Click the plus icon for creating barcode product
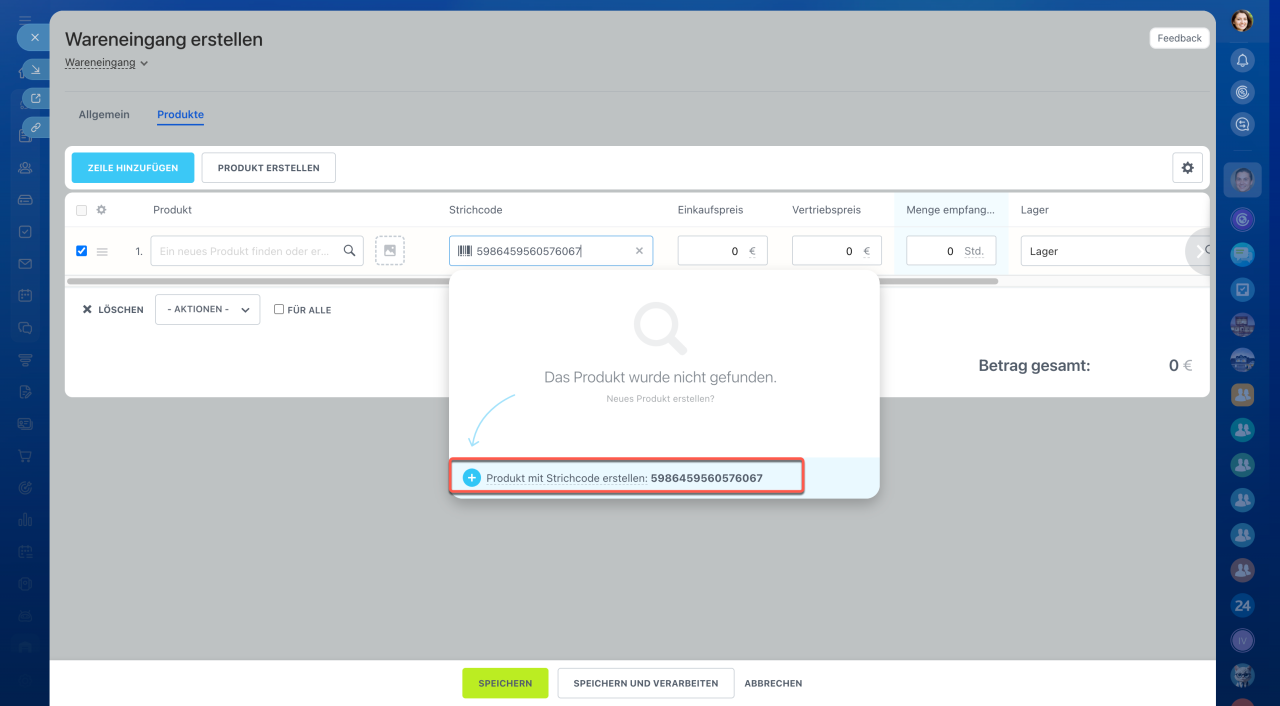1280x706 pixels. click(472, 478)
